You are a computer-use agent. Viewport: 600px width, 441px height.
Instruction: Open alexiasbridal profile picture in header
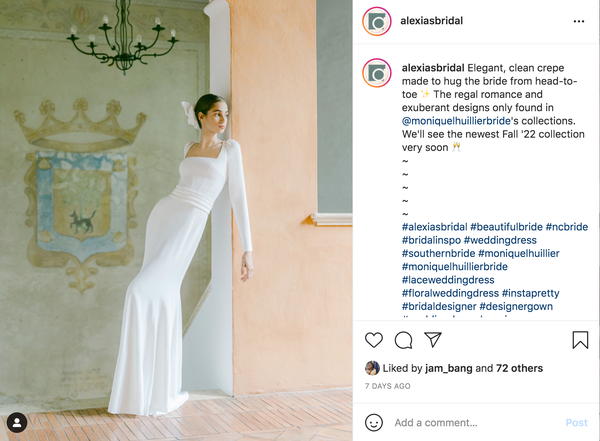click(377, 21)
